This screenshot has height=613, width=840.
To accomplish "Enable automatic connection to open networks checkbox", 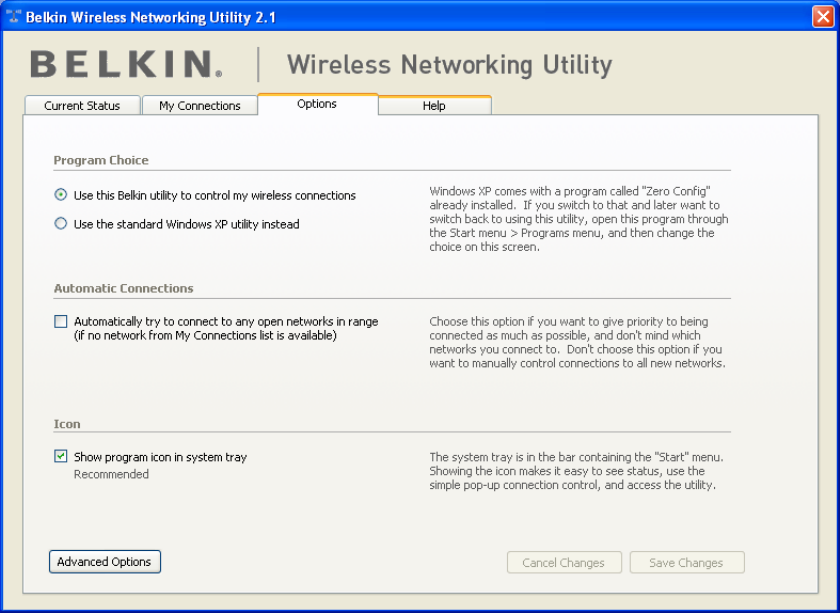I will click(61, 322).
